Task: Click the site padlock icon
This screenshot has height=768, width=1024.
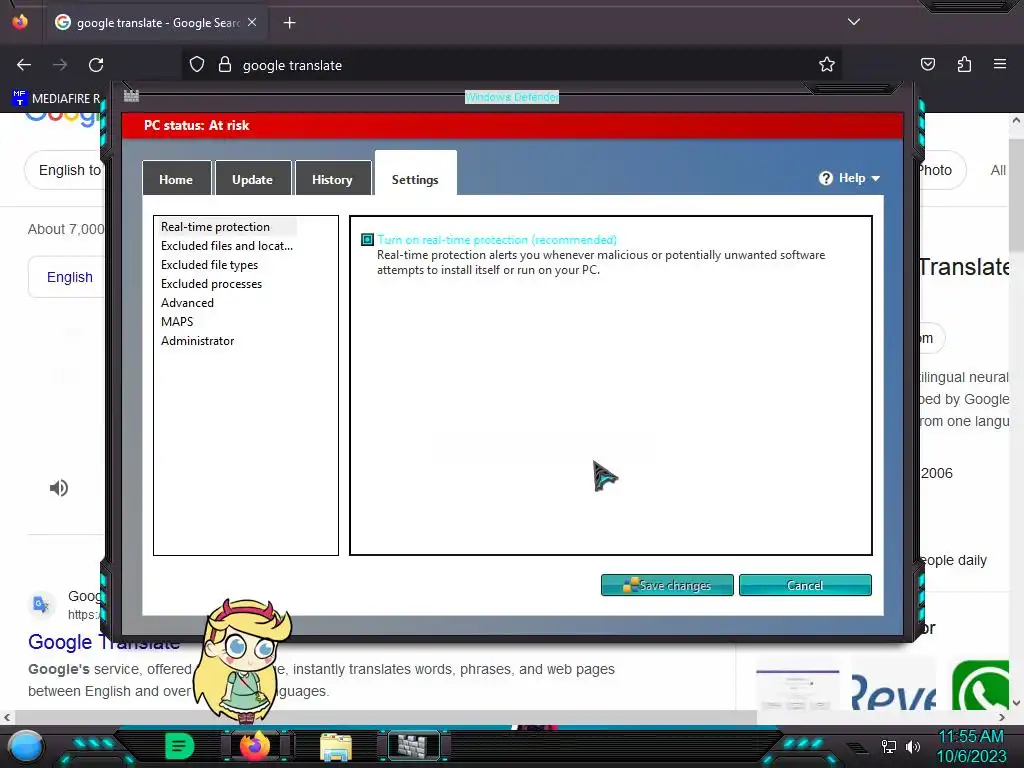Action: pos(225,64)
